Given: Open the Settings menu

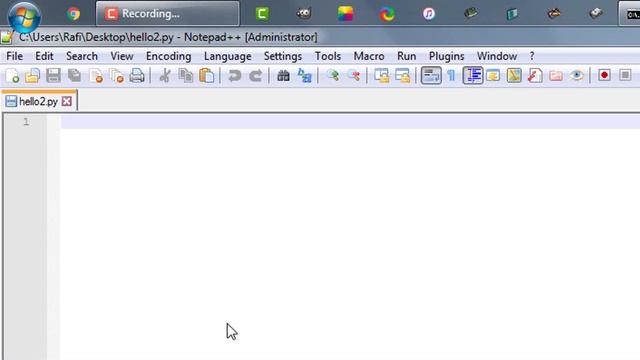Looking at the screenshot, I should coord(283,56).
